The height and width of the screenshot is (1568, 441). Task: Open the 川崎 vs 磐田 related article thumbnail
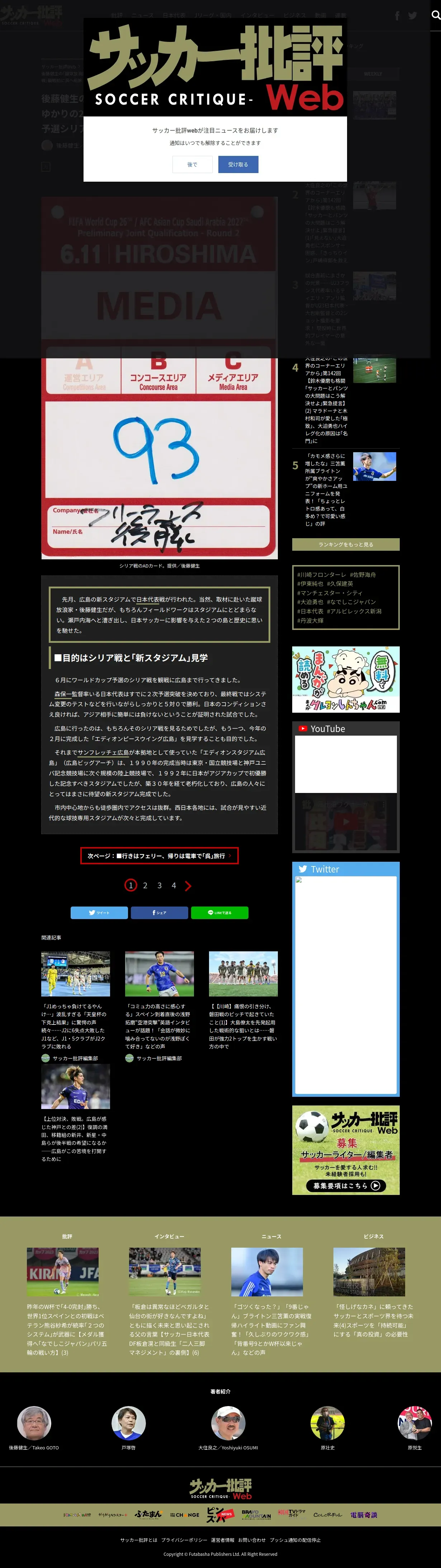pos(243,974)
